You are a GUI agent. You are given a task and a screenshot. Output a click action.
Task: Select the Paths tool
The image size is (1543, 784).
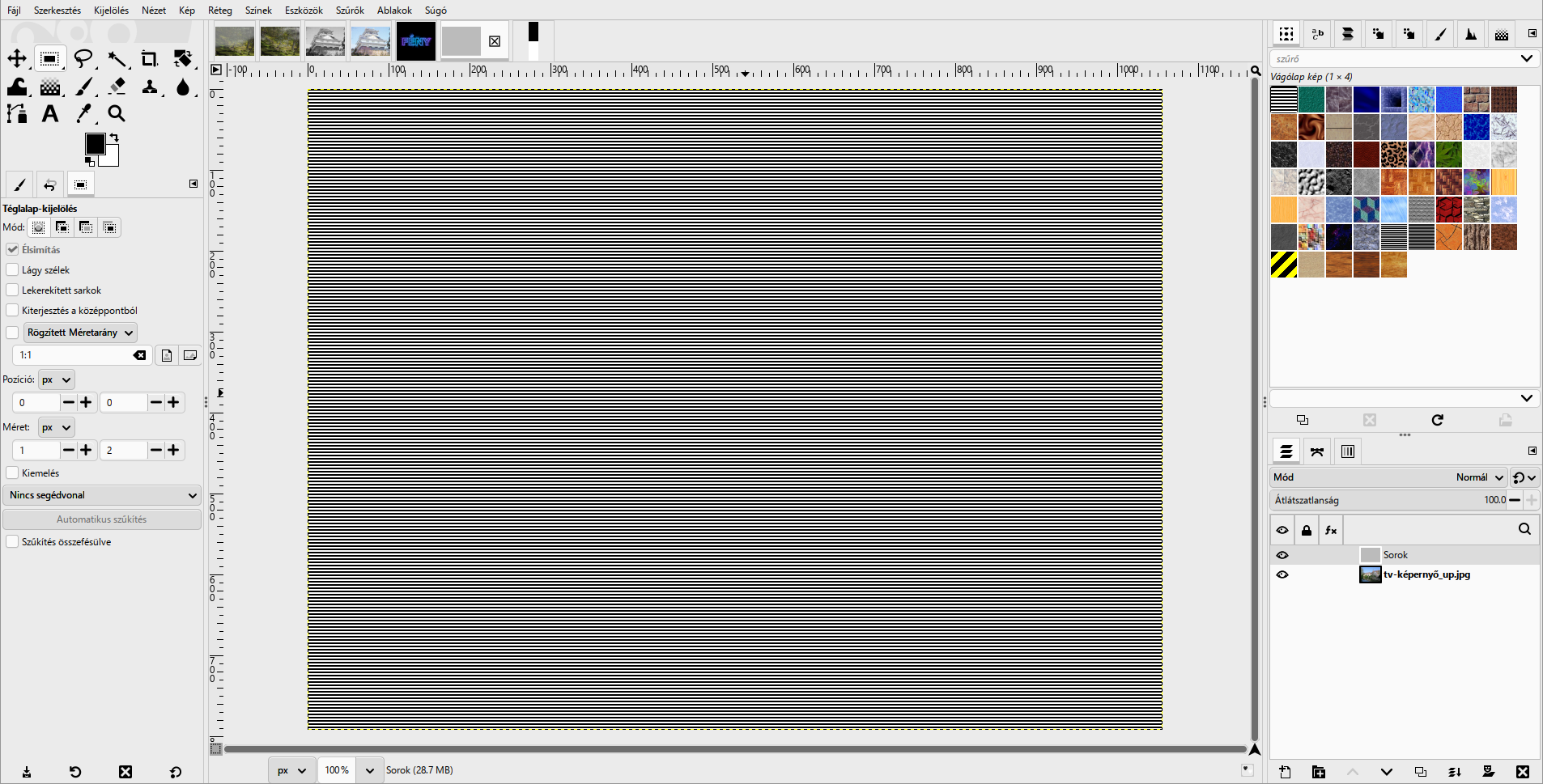(x=17, y=114)
